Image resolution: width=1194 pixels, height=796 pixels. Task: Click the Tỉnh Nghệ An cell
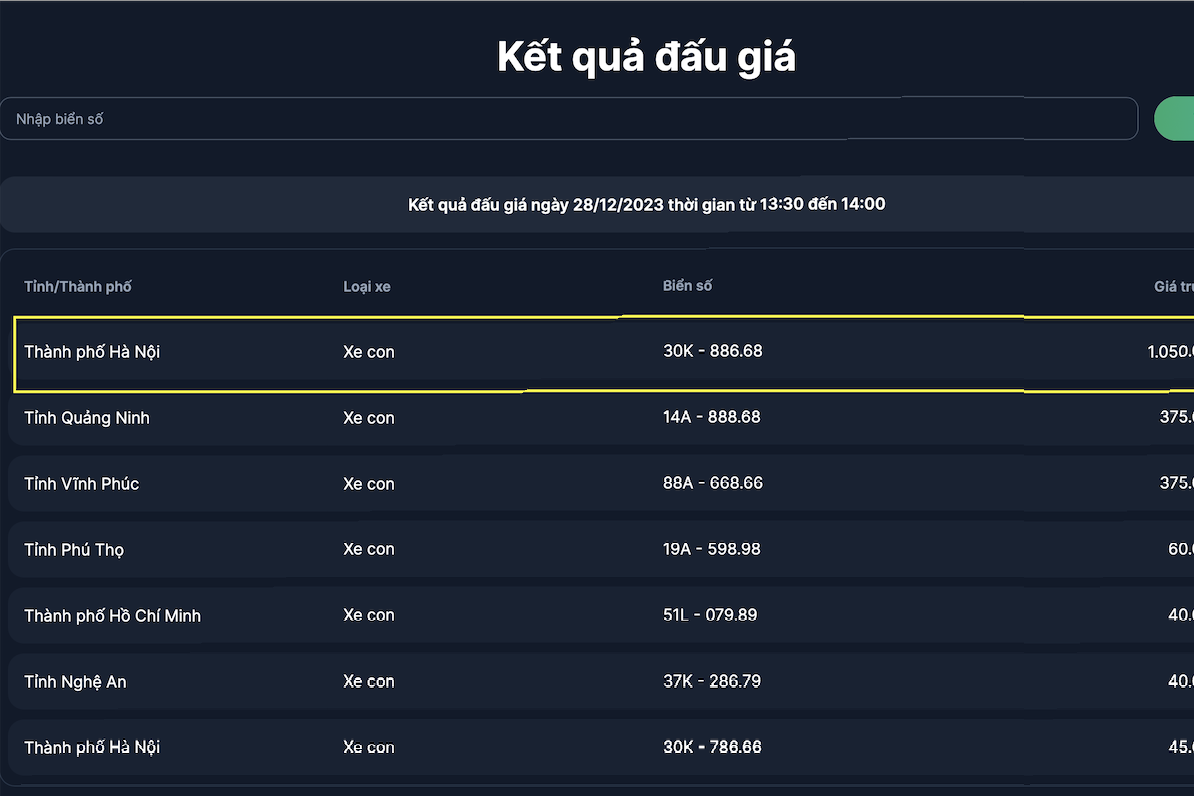(x=76, y=682)
